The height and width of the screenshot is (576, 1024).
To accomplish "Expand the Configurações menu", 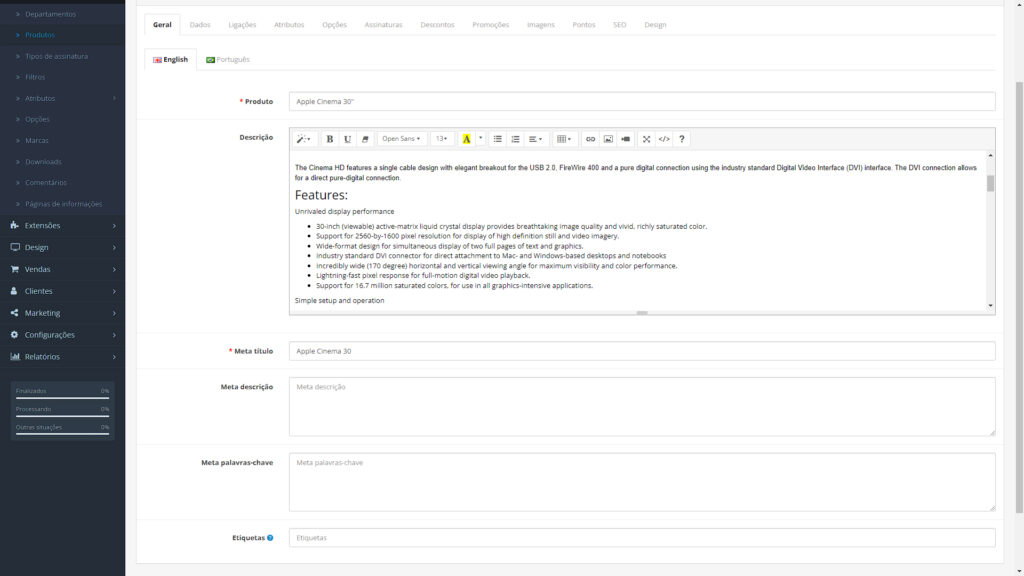I will point(63,335).
